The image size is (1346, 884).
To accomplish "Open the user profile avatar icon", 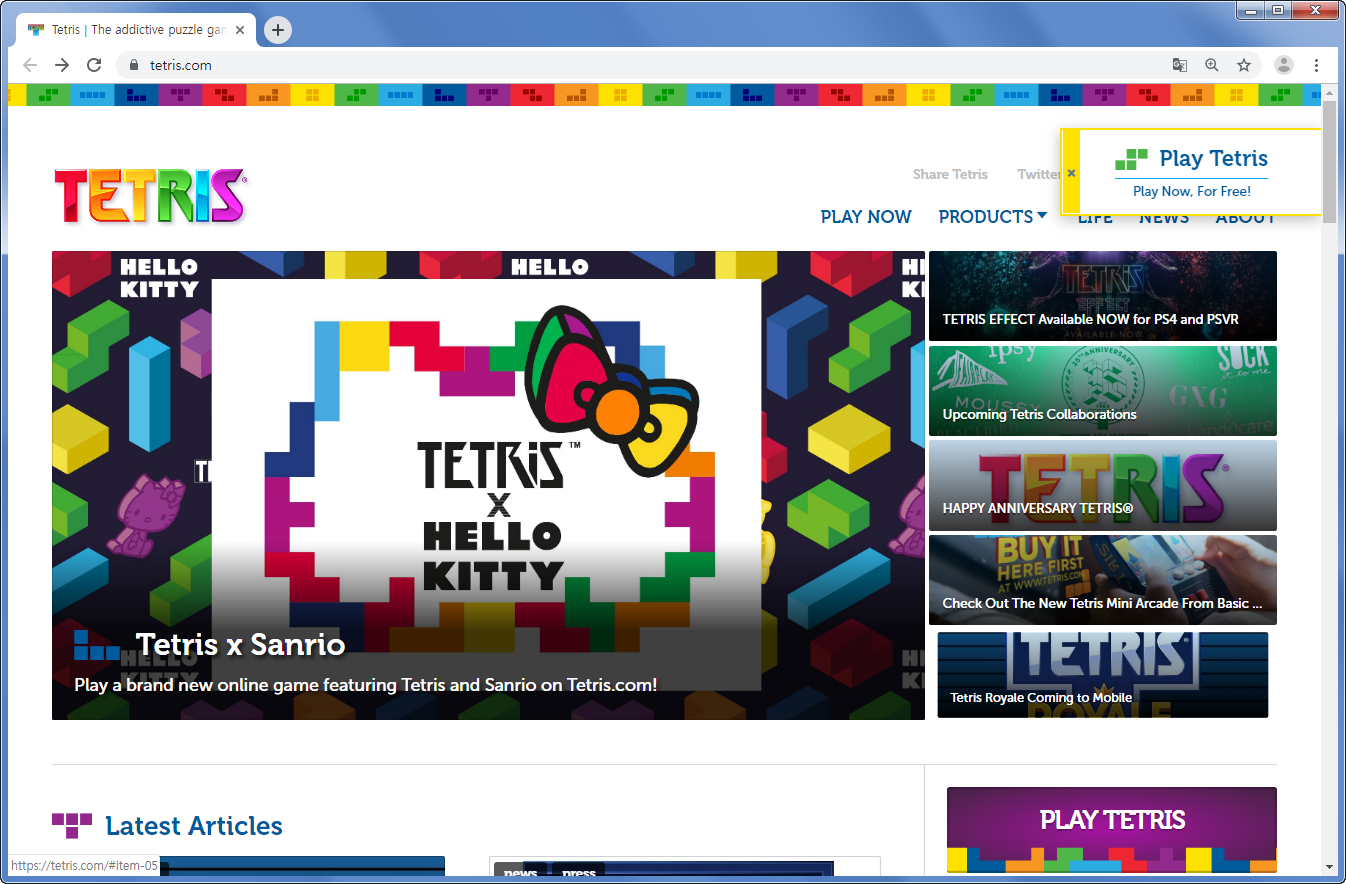I will [x=1284, y=65].
